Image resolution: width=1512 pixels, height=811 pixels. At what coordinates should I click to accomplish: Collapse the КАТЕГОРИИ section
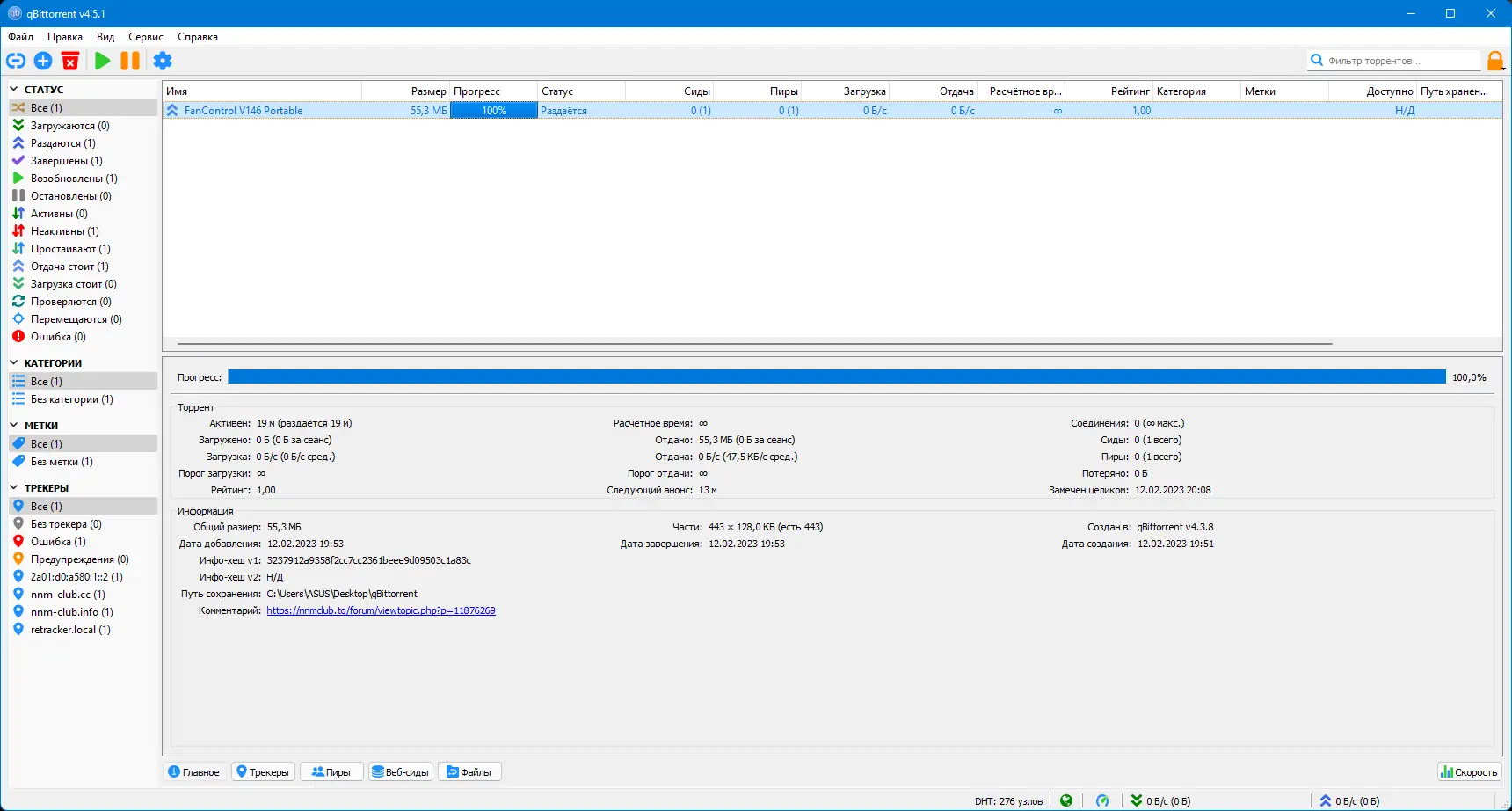click(x=14, y=363)
